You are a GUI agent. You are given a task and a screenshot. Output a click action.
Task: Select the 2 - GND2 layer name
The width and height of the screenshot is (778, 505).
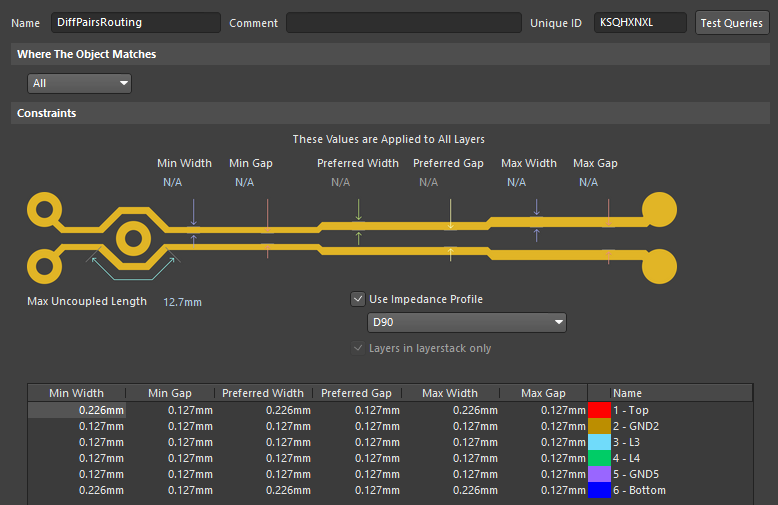[x=636, y=426]
